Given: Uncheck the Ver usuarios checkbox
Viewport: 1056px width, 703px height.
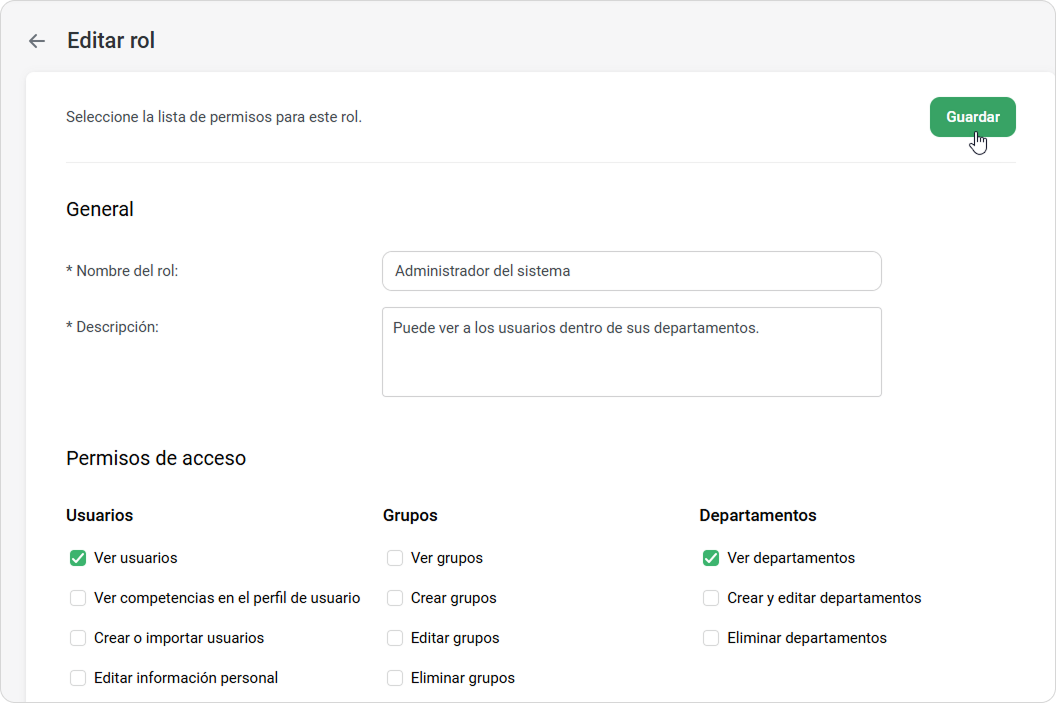Looking at the screenshot, I should click(x=78, y=558).
